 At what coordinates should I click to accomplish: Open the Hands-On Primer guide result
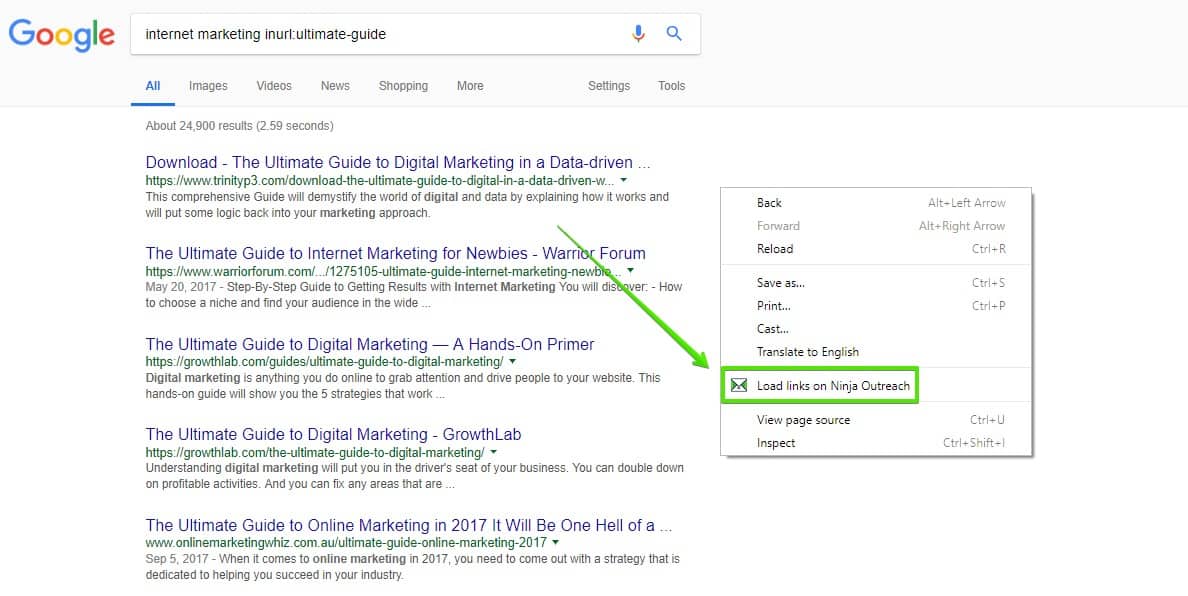(x=370, y=345)
